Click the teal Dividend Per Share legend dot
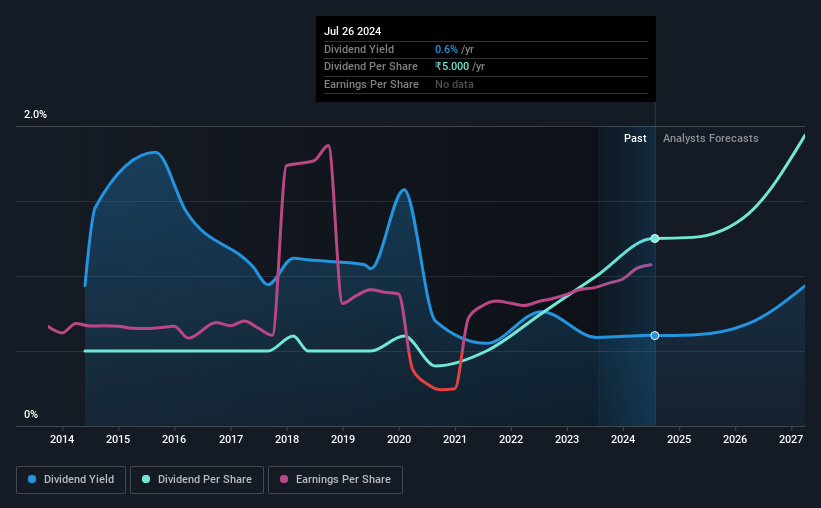The image size is (821, 508). coord(146,479)
